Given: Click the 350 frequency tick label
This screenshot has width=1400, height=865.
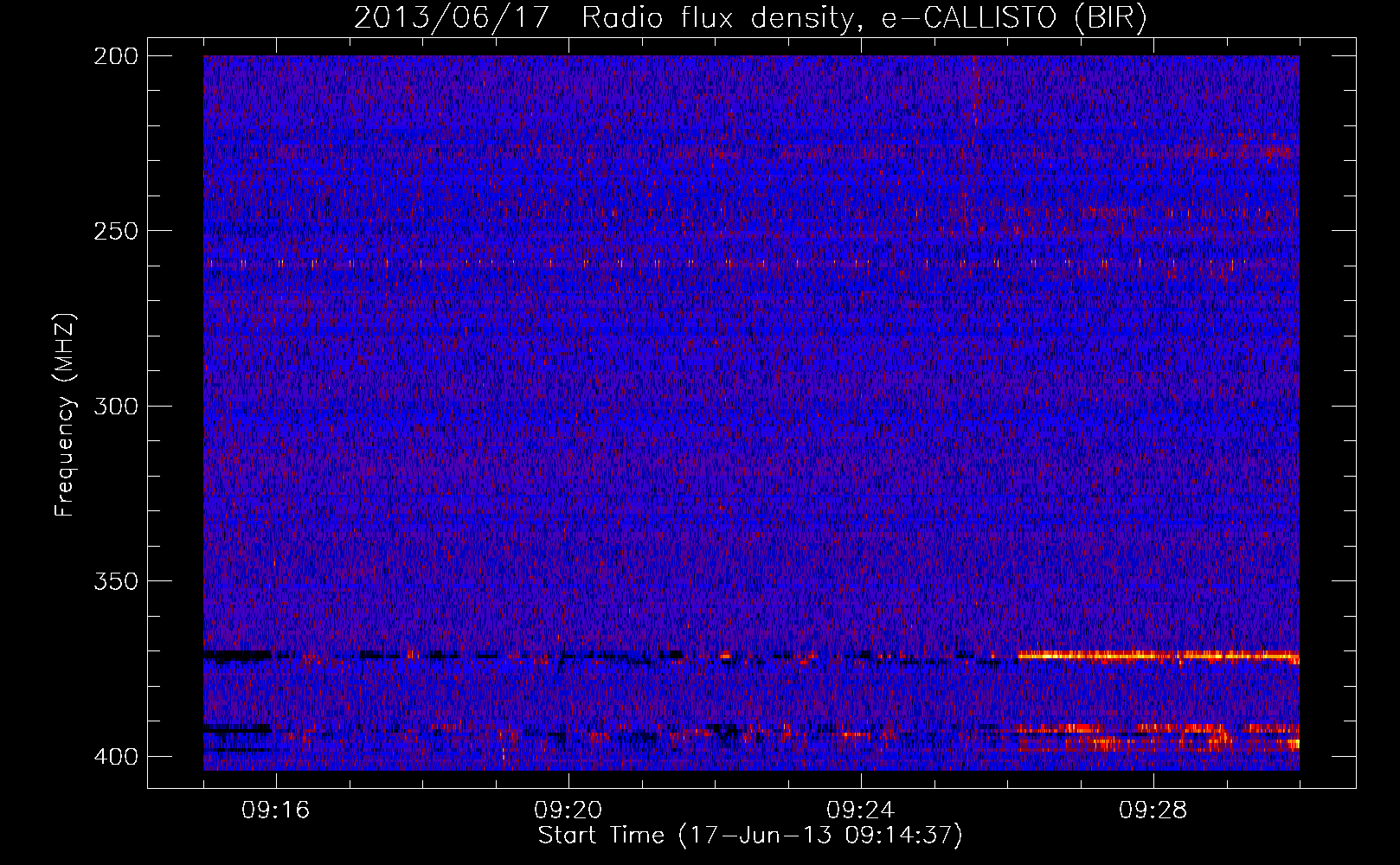Looking at the screenshot, I should click(115, 580).
